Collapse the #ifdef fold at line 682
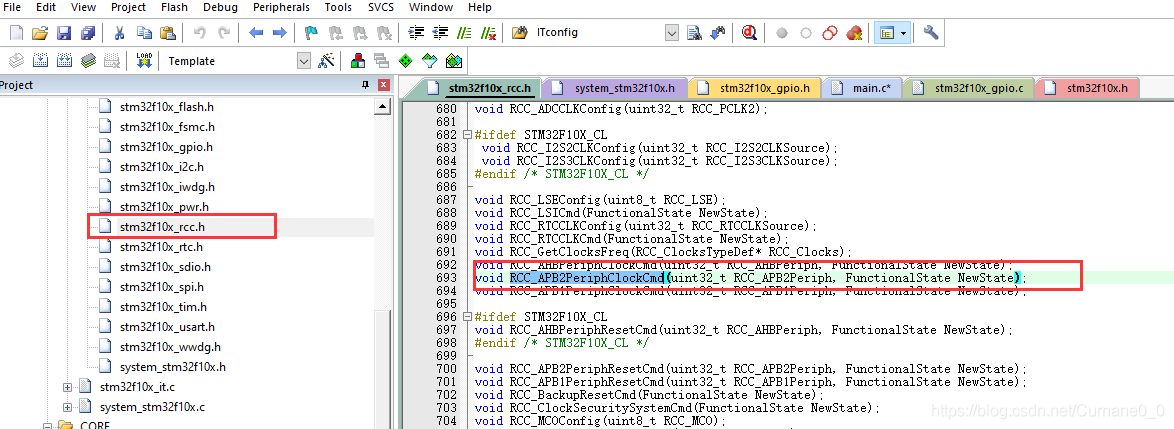The height and width of the screenshot is (429, 1174). (x=468, y=135)
